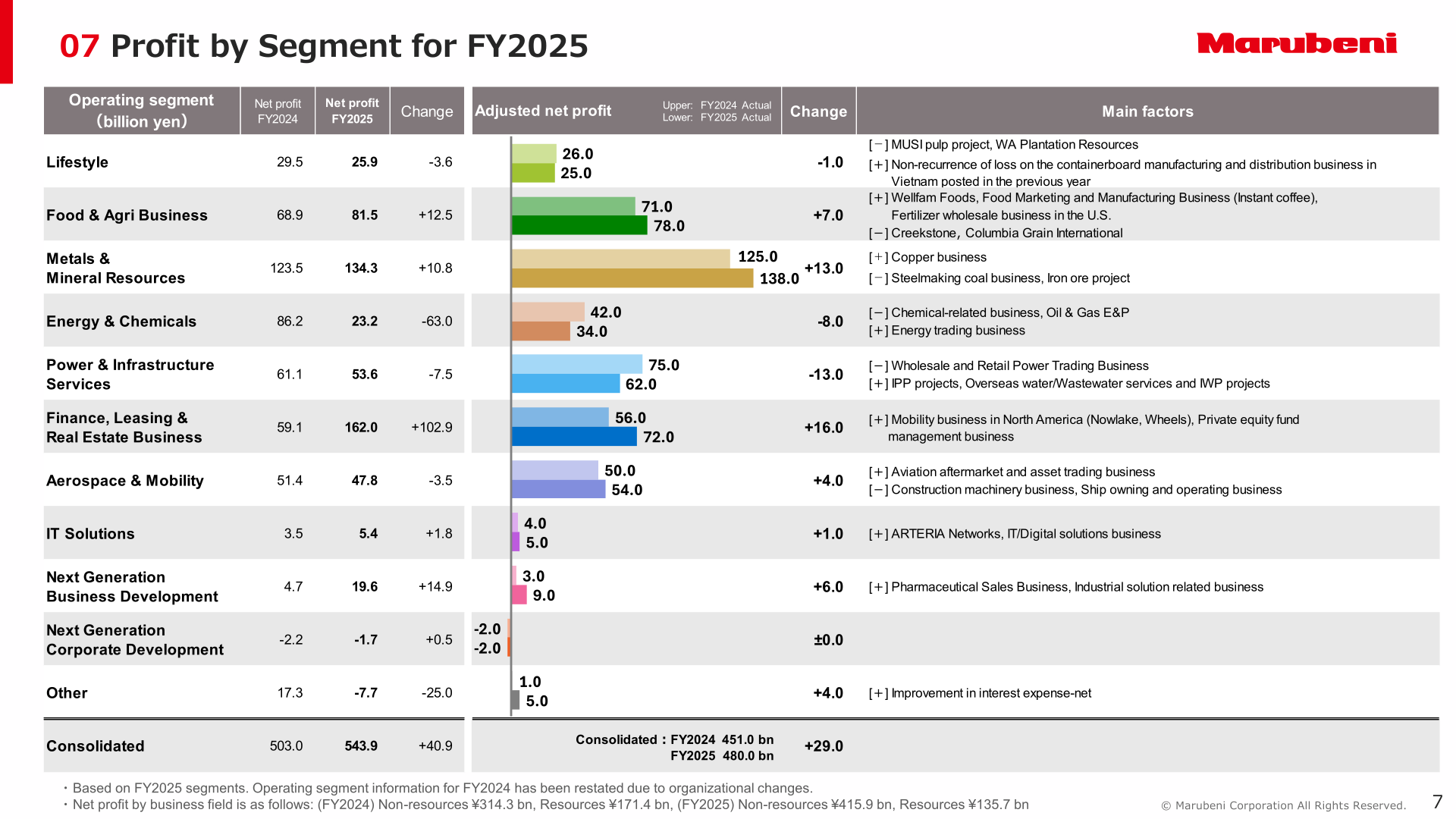The width and height of the screenshot is (1456, 819).
Task: Click Energy & Chemicals change value '-63.0'
Action: pyautogui.click(x=437, y=322)
